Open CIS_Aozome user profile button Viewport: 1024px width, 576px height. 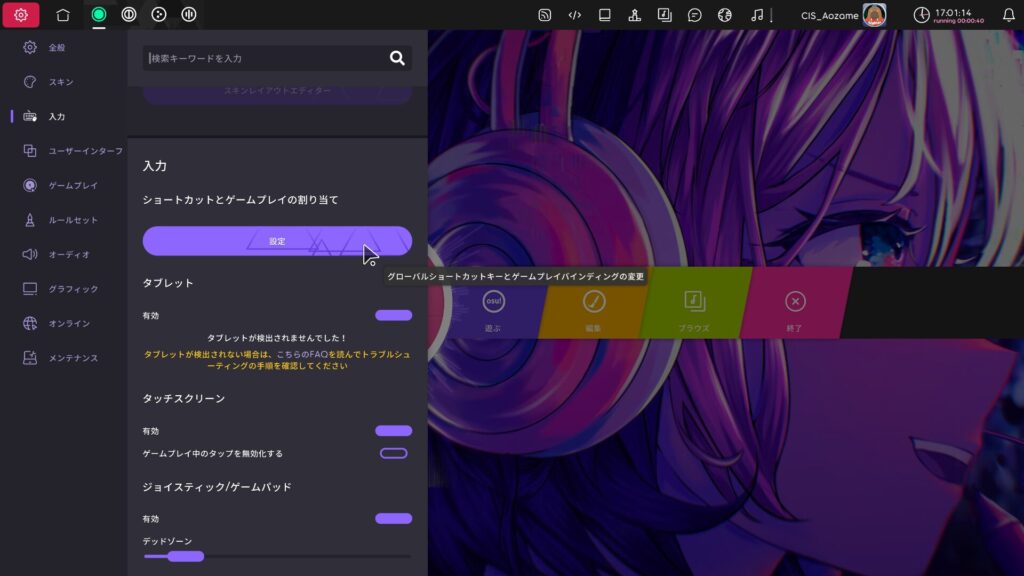[843, 15]
